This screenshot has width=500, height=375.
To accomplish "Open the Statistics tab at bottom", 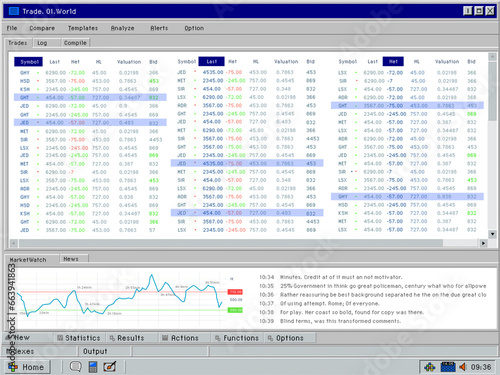I will 79,338.
